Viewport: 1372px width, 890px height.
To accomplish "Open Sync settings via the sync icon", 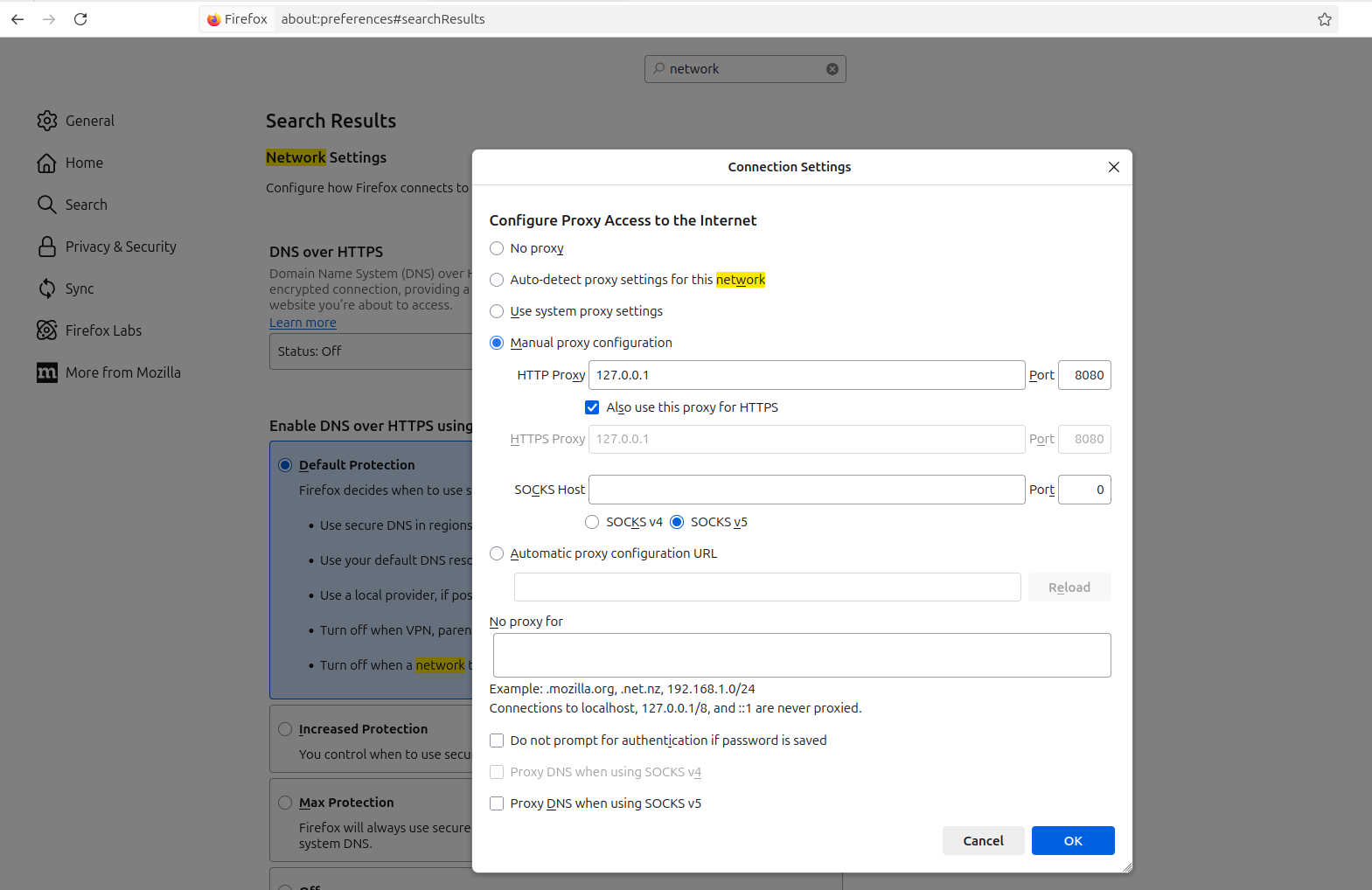I will pos(47,289).
